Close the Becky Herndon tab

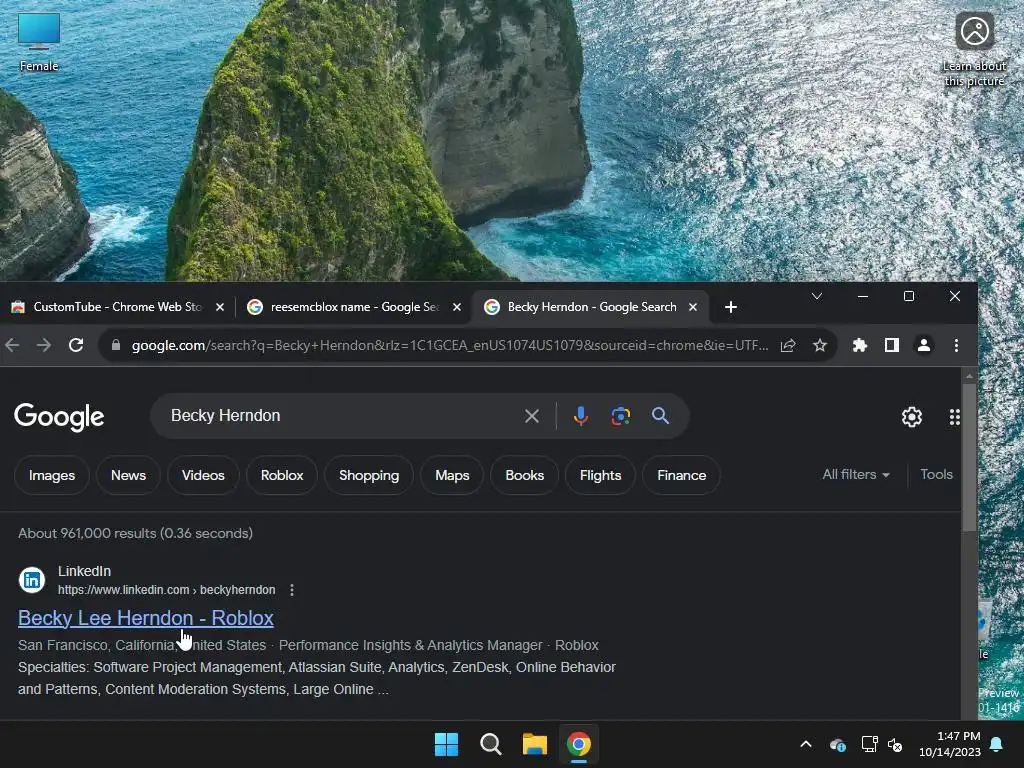[693, 307]
